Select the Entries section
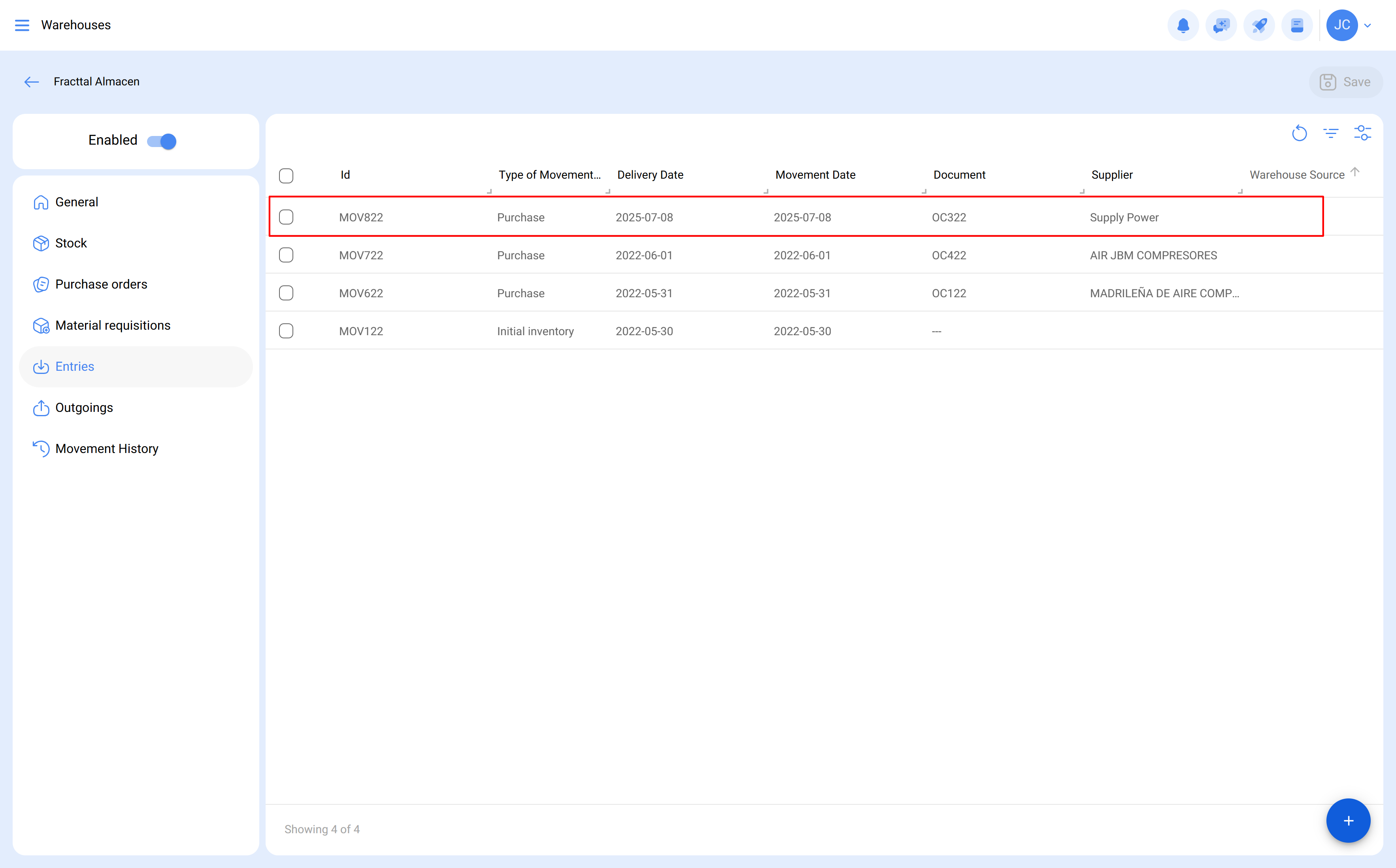Screen dimensions: 1396x868 136,367
